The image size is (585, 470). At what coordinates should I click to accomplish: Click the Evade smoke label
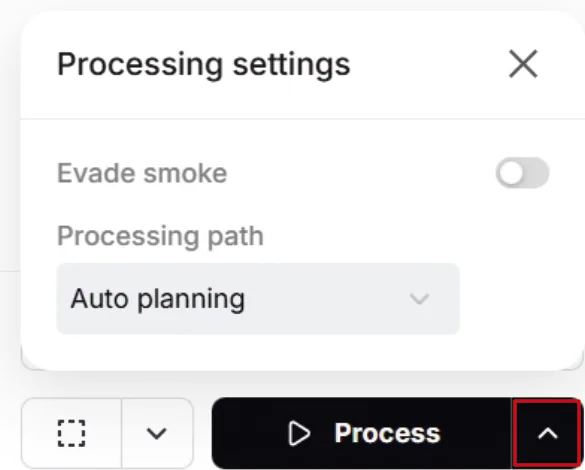click(x=142, y=173)
